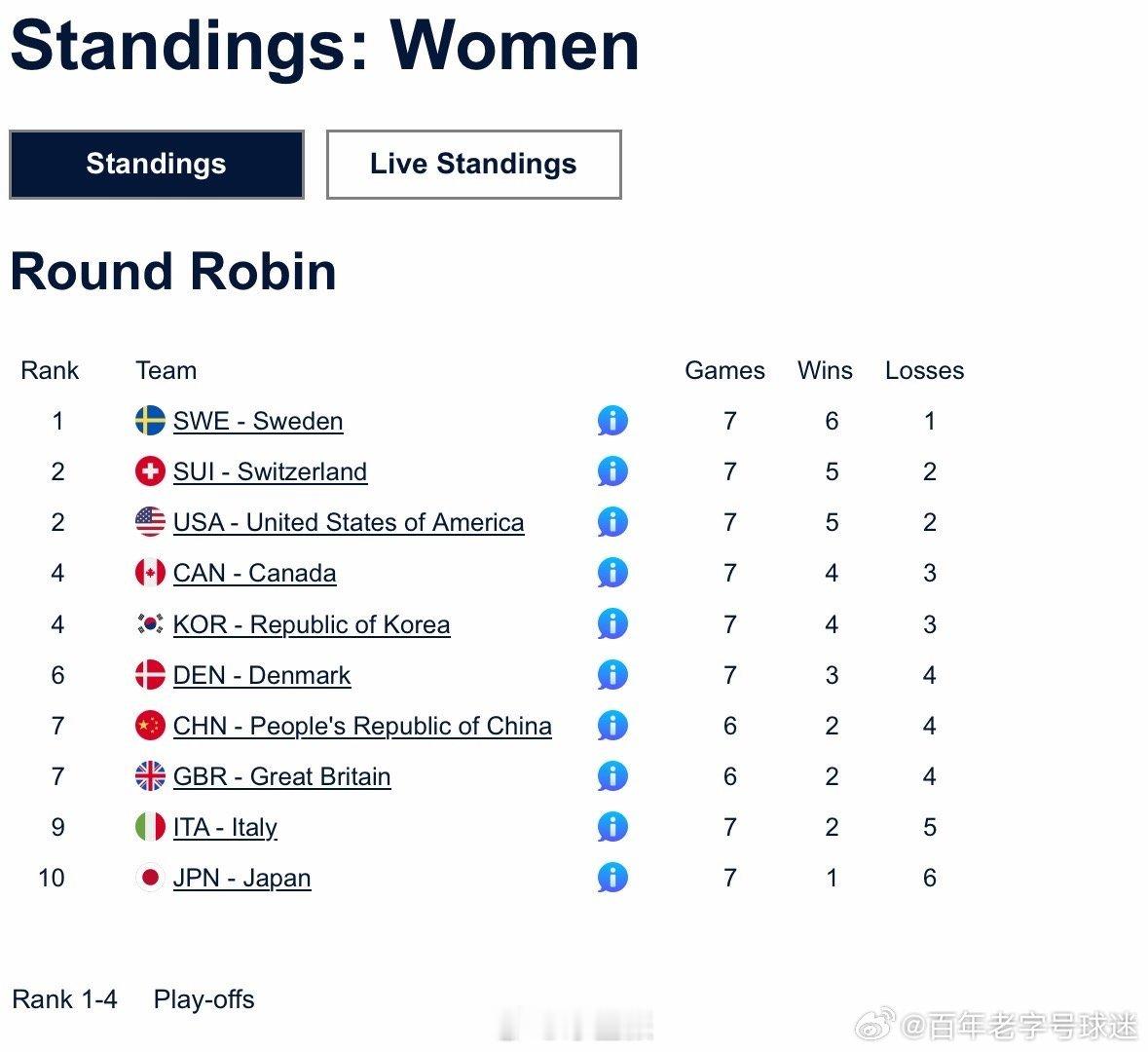
Task: Show info for Canada team
Action: pyautogui.click(x=611, y=573)
